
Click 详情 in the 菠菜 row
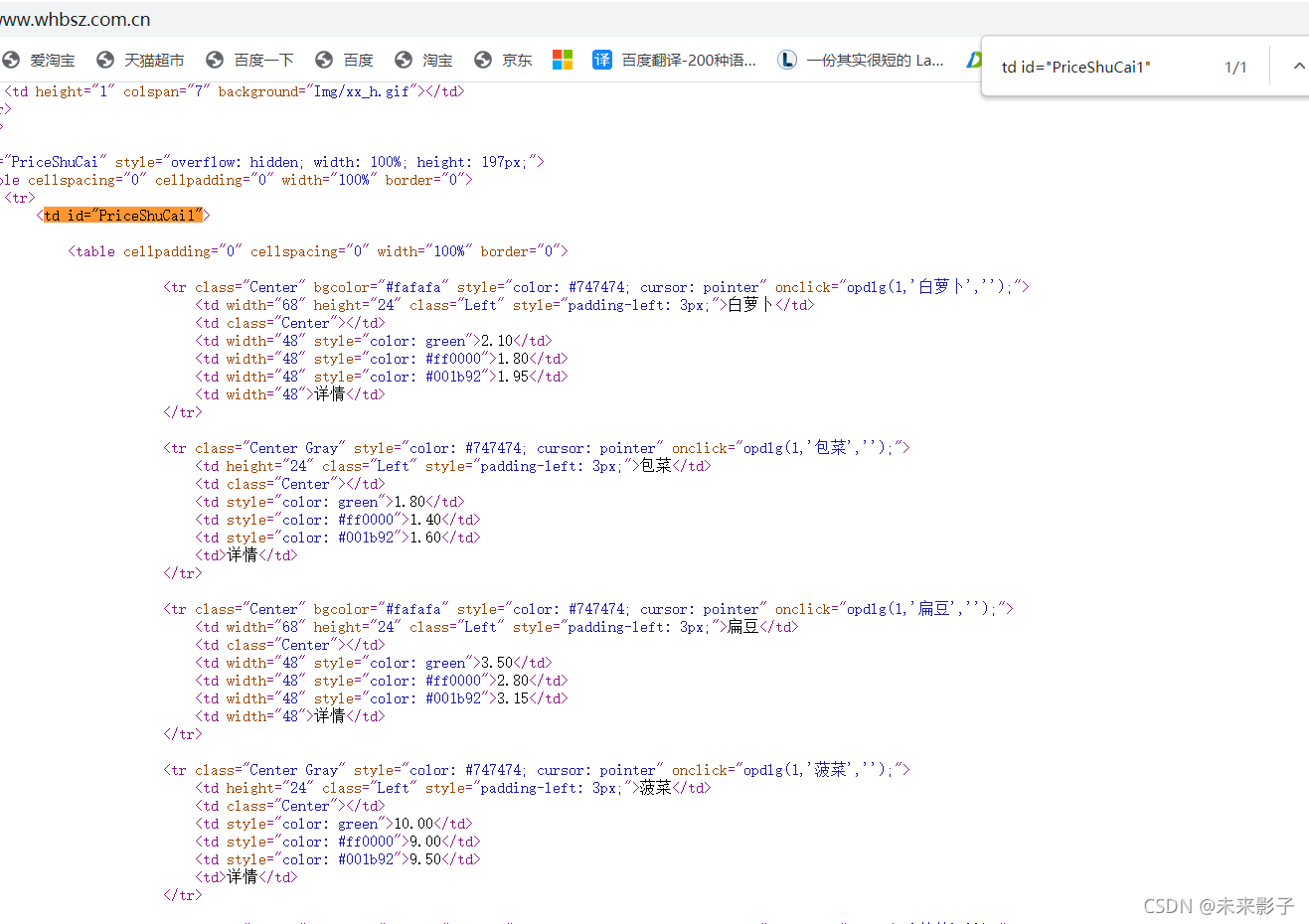(x=243, y=877)
